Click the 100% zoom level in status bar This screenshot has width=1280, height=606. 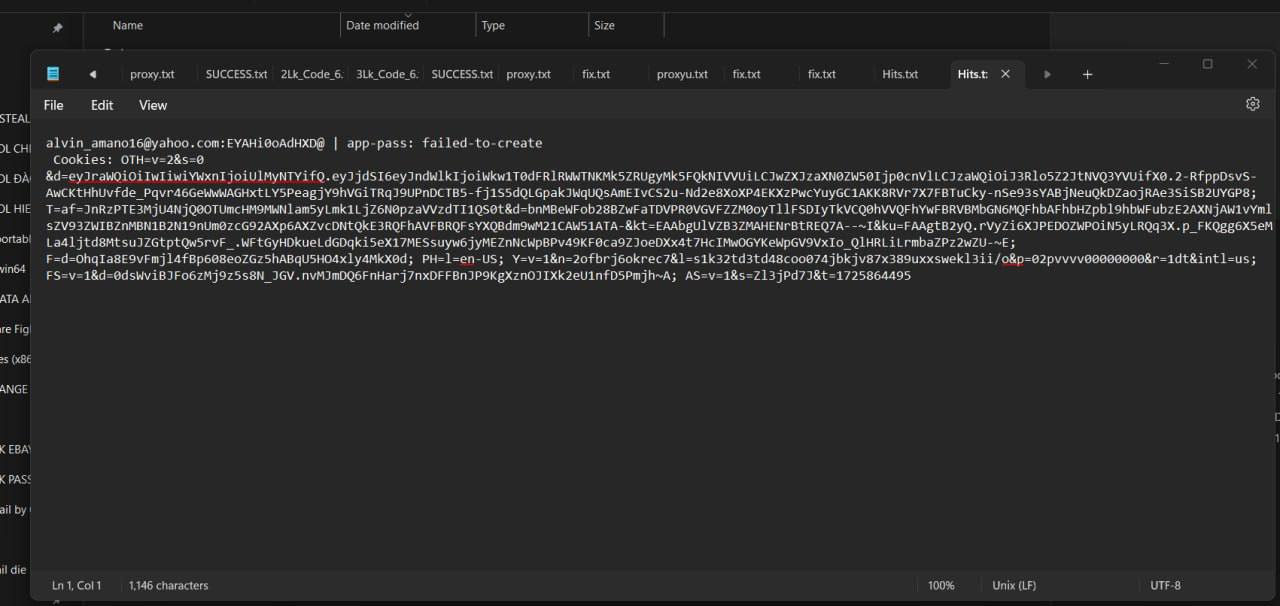click(941, 585)
